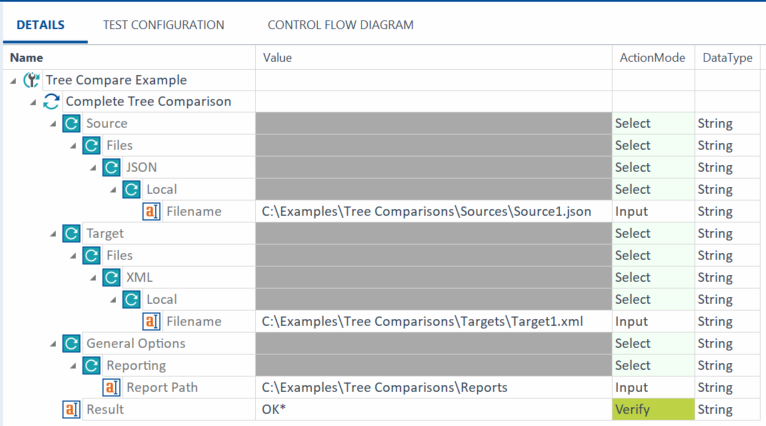Screen dimensions: 766x426
Task: Click the XML node icon
Action: coord(111,278)
